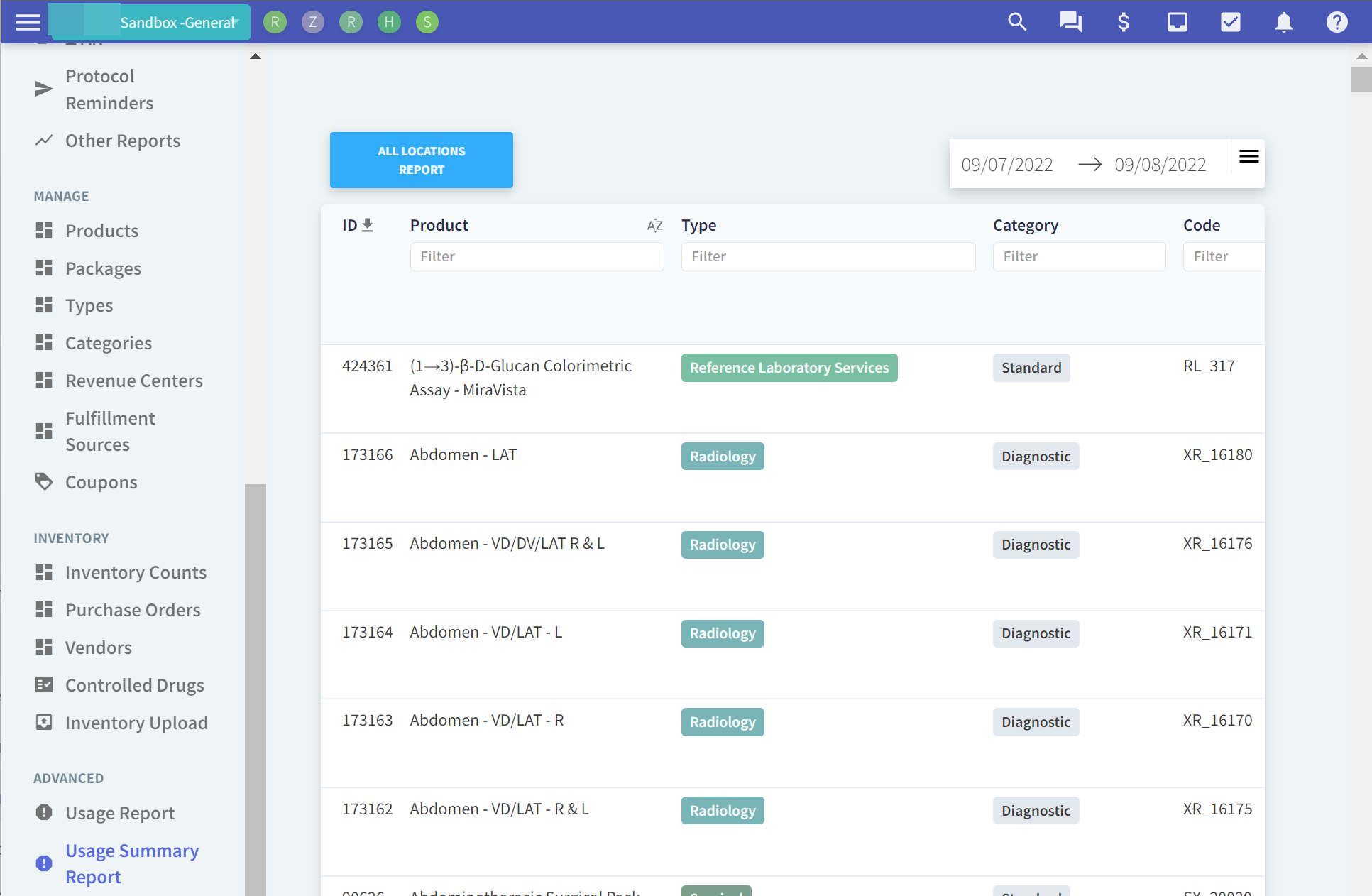This screenshot has height=896, width=1372.
Task: Click Diagnostic tag in row 173165
Action: click(1036, 545)
